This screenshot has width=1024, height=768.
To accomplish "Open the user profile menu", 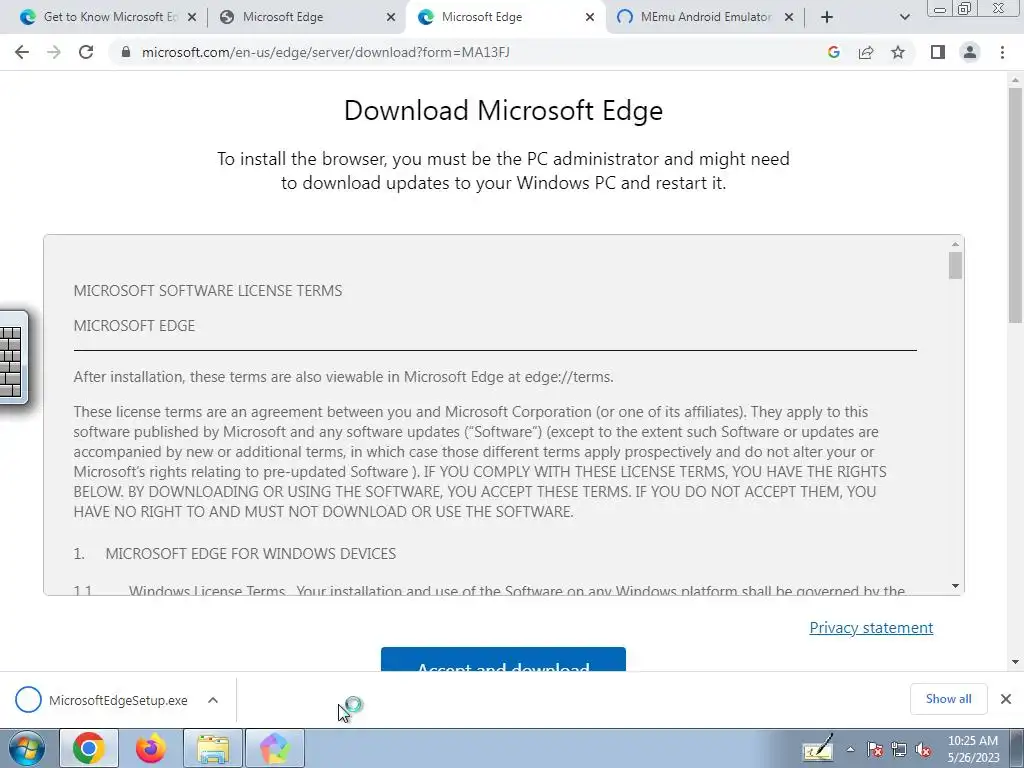I will [x=970, y=52].
